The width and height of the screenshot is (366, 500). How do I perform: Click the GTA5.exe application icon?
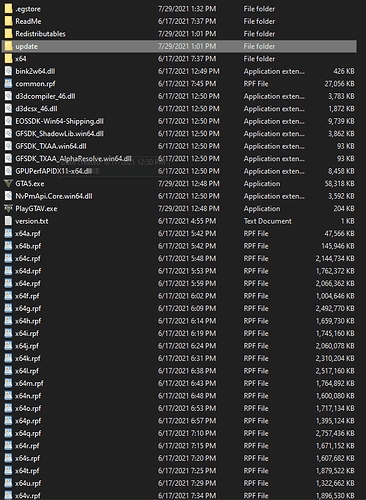(x=8, y=184)
